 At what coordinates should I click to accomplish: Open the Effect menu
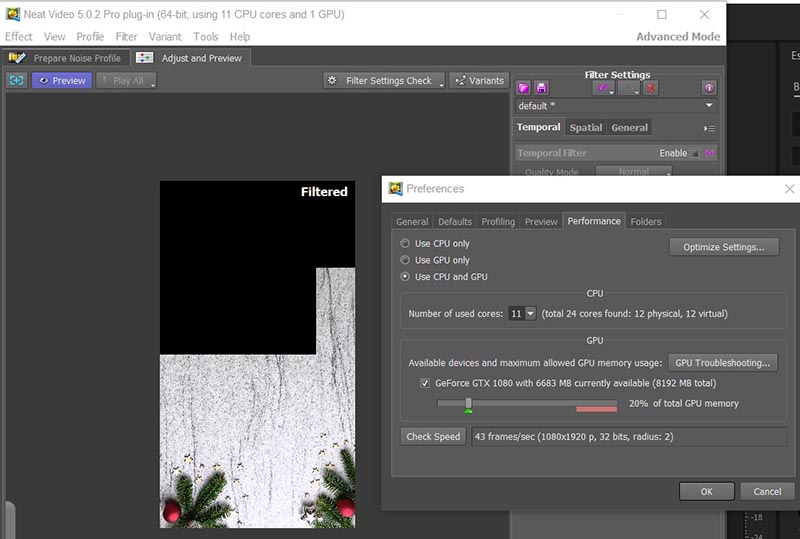18,37
